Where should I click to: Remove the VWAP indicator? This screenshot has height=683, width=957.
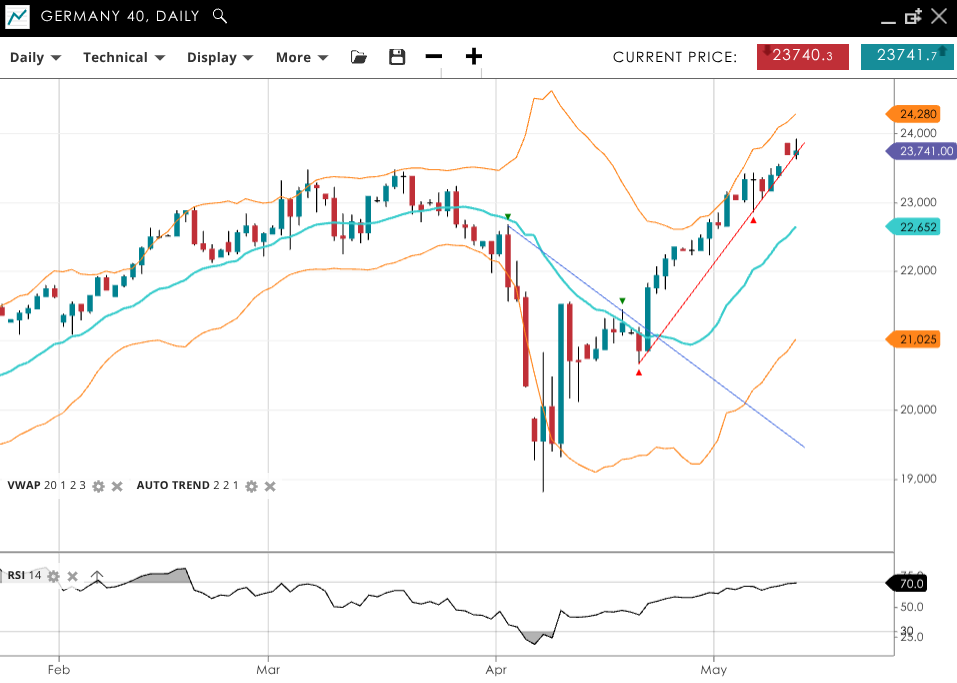click(117, 486)
